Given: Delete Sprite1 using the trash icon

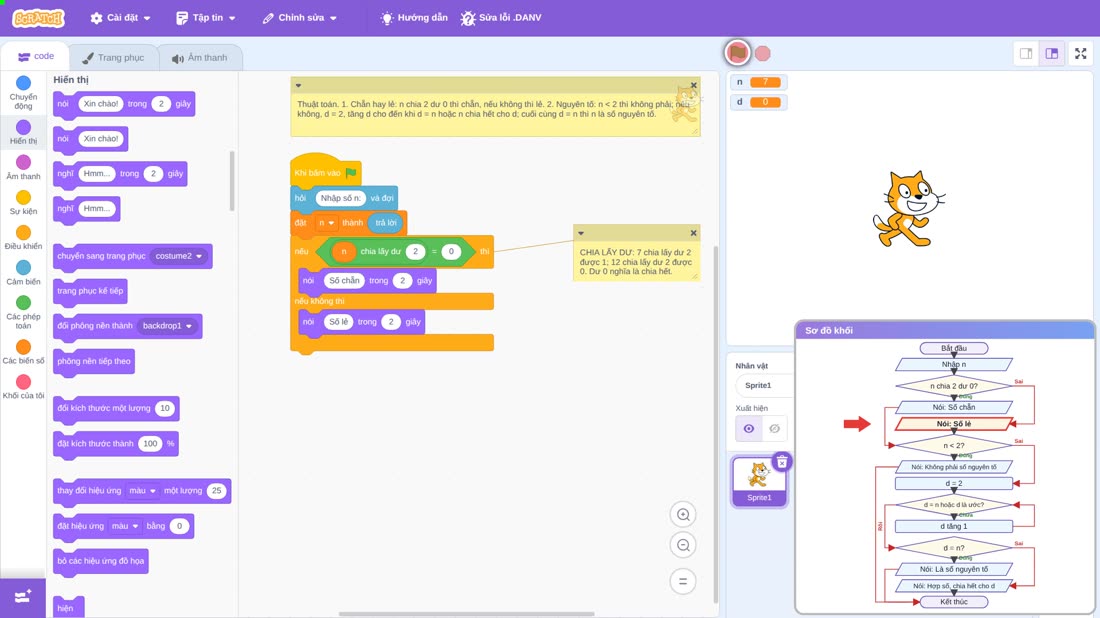Looking at the screenshot, I should pos(782,462).
